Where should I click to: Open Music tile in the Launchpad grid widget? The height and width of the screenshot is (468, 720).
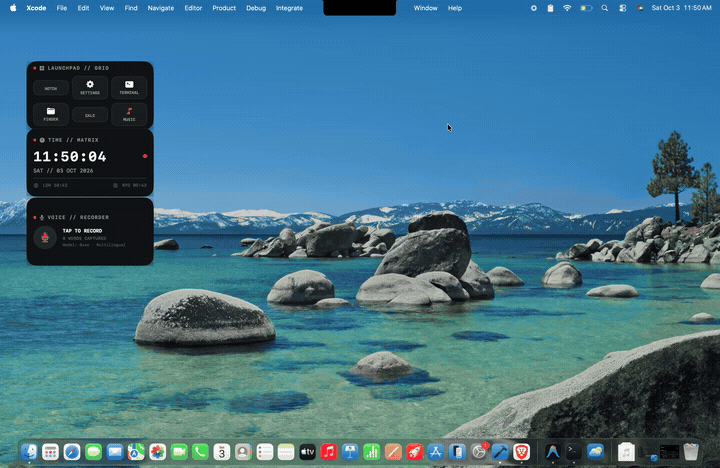click(x=129, y=114)
